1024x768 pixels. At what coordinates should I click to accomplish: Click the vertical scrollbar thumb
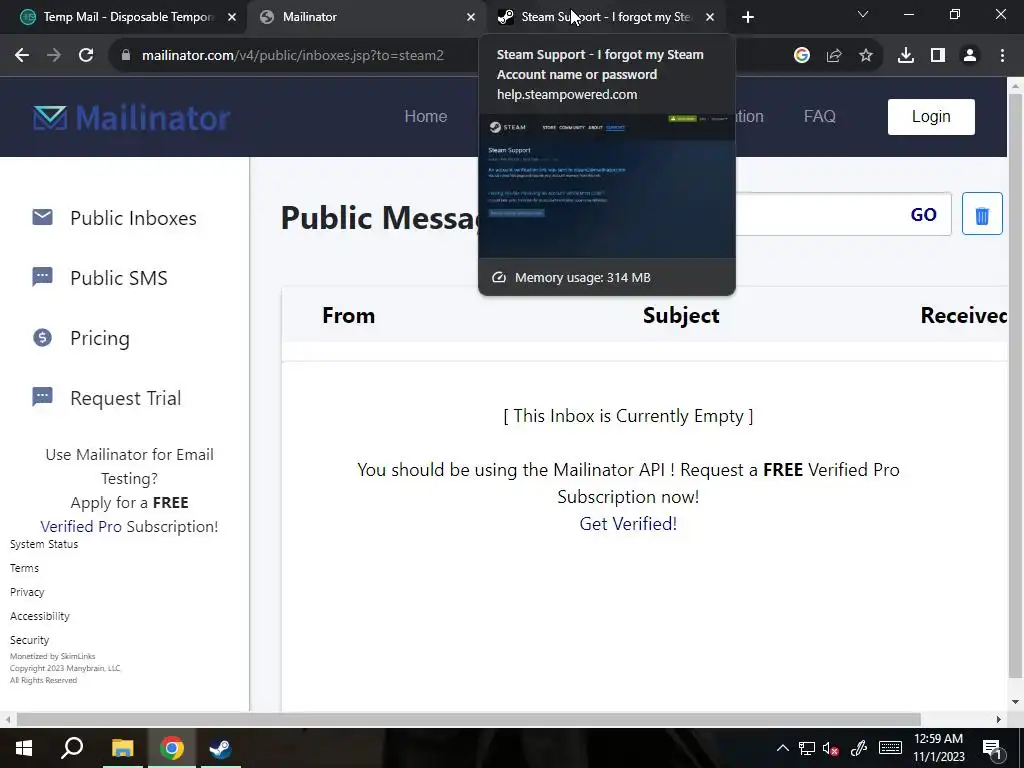[x=1015, y=385]
